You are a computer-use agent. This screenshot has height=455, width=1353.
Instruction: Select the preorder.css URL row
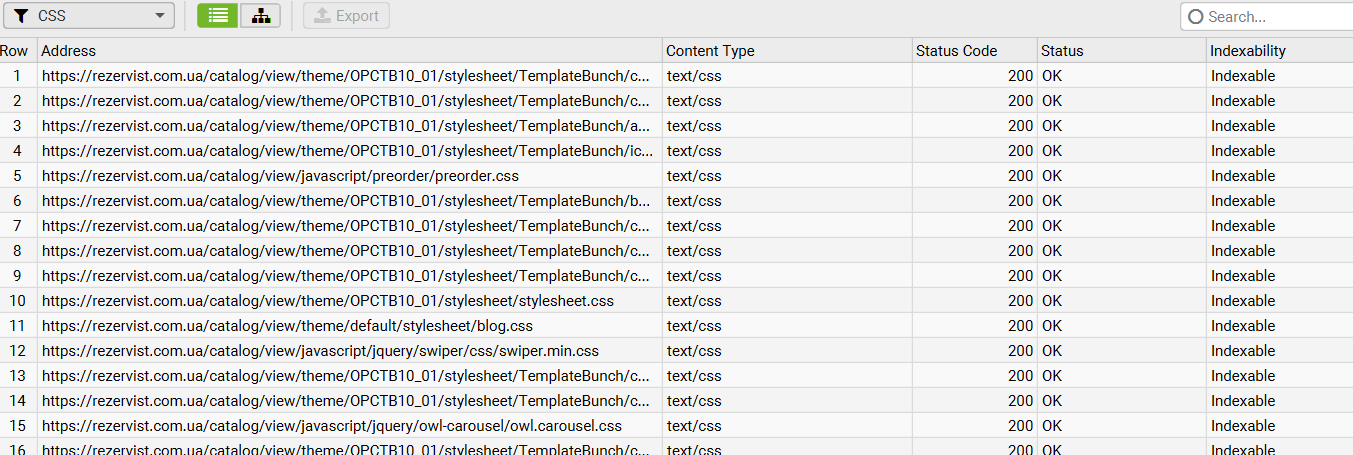(x=280, y=176)
